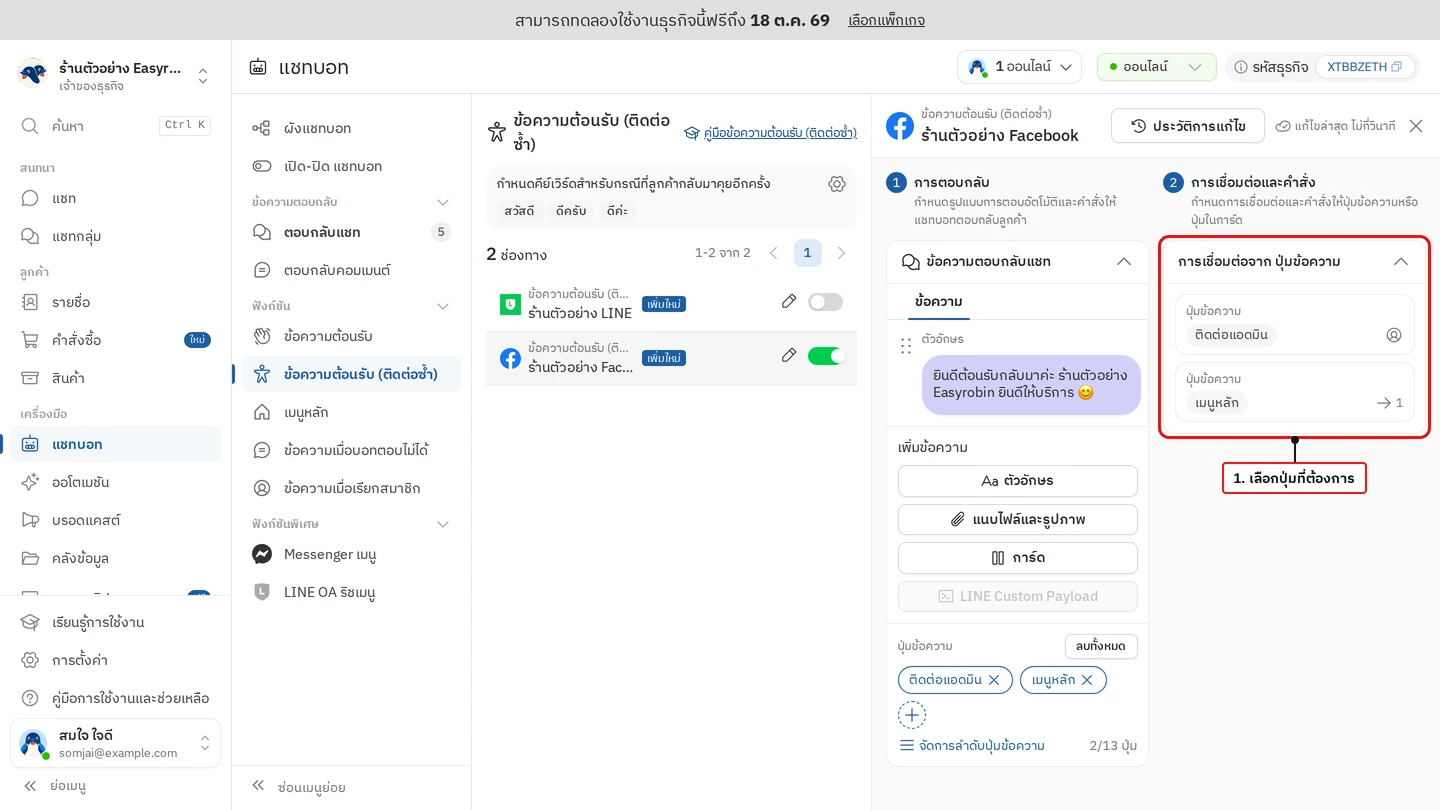Open ตอบกลับแชท menu item

(351, 232)
